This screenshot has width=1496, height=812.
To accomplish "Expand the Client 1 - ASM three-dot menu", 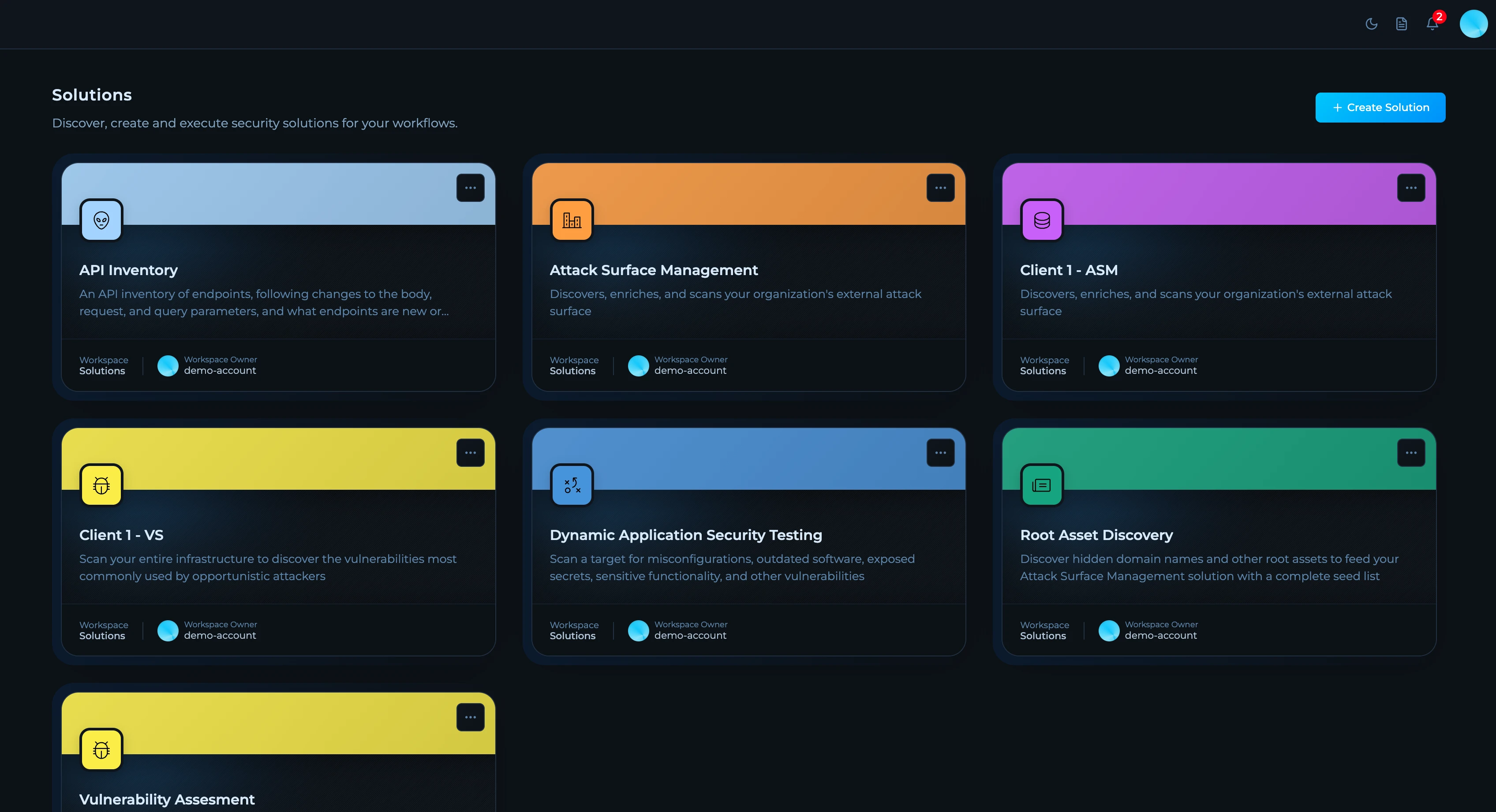I will pyautogui.click(x=1410, y=188).
